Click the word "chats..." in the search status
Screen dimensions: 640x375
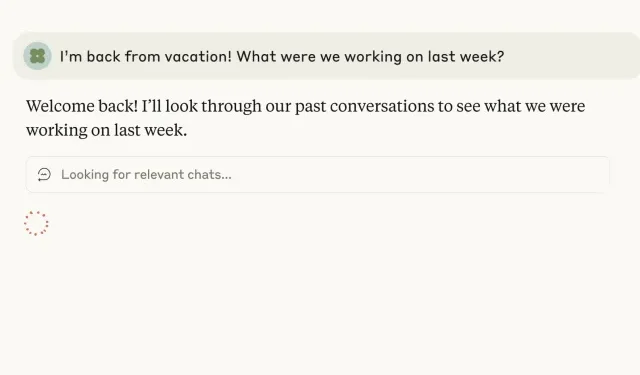pos(209,175)
